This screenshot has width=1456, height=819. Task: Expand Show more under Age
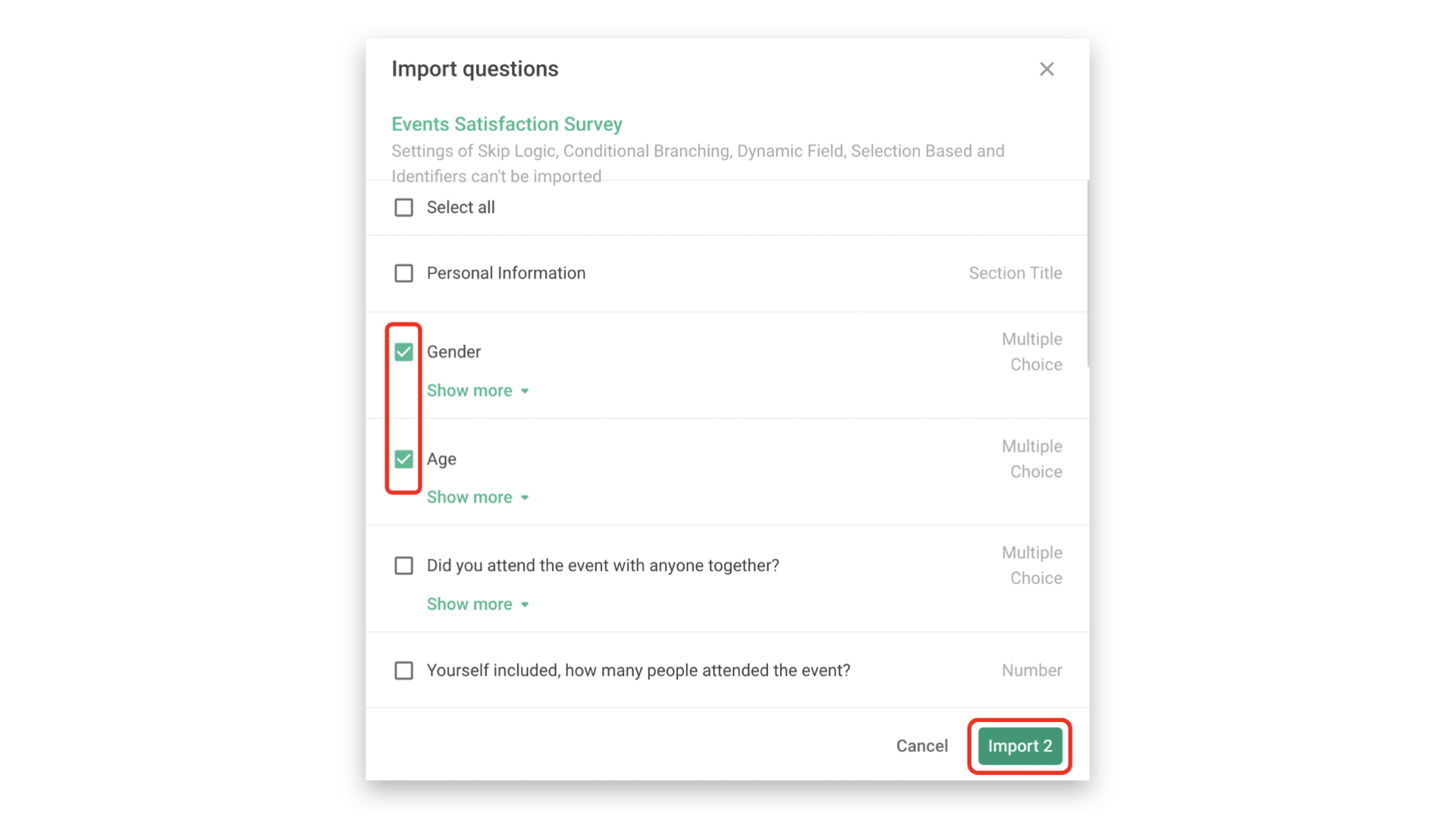coord(469,497)
